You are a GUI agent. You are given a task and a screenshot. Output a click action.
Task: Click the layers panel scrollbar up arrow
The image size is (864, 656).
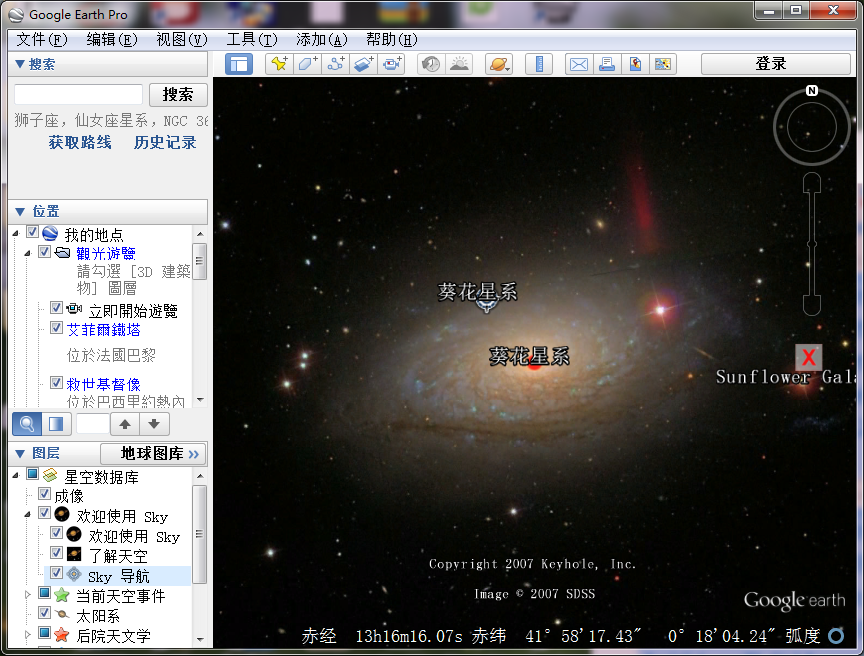[200, 475]
